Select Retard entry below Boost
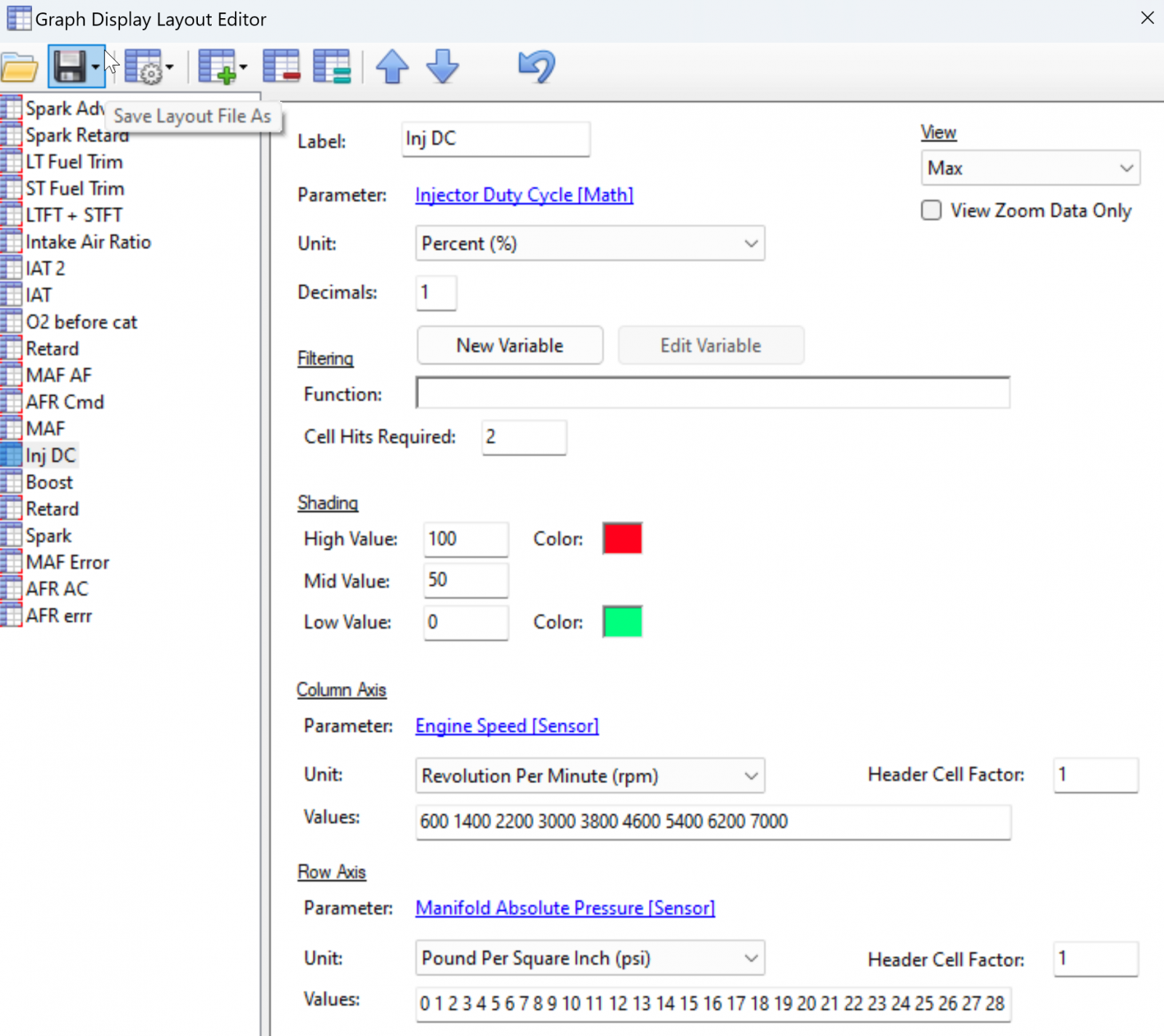The image size is (1164, 1036). [52, 509]
